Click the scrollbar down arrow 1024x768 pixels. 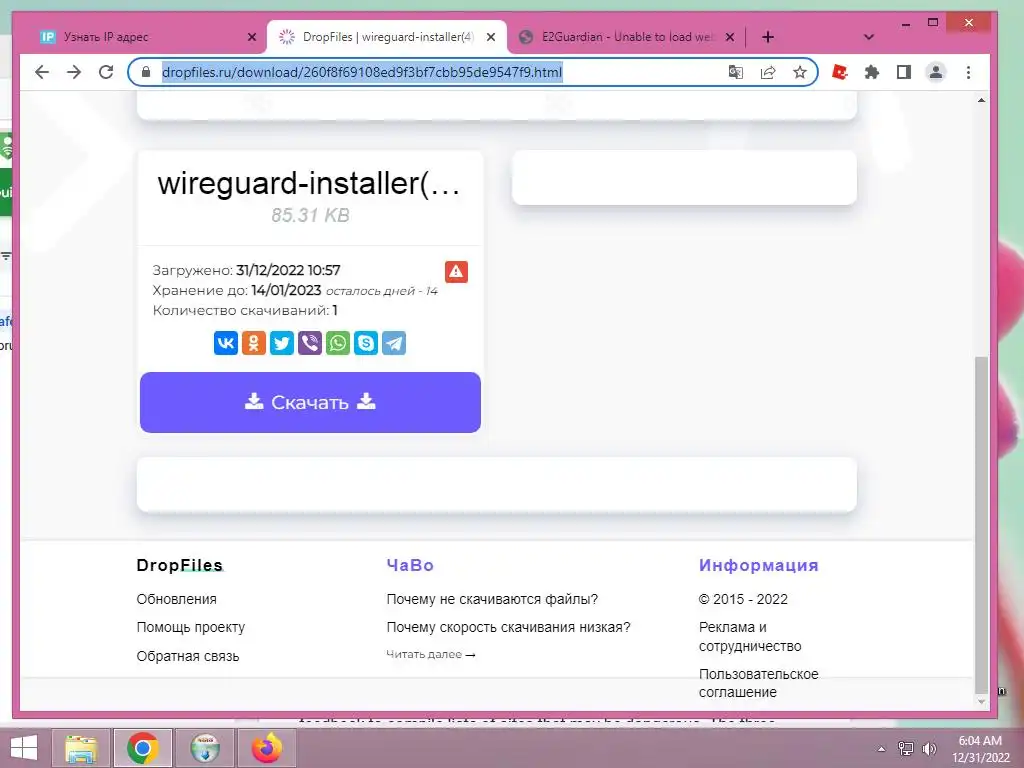(x=981, y=702)
